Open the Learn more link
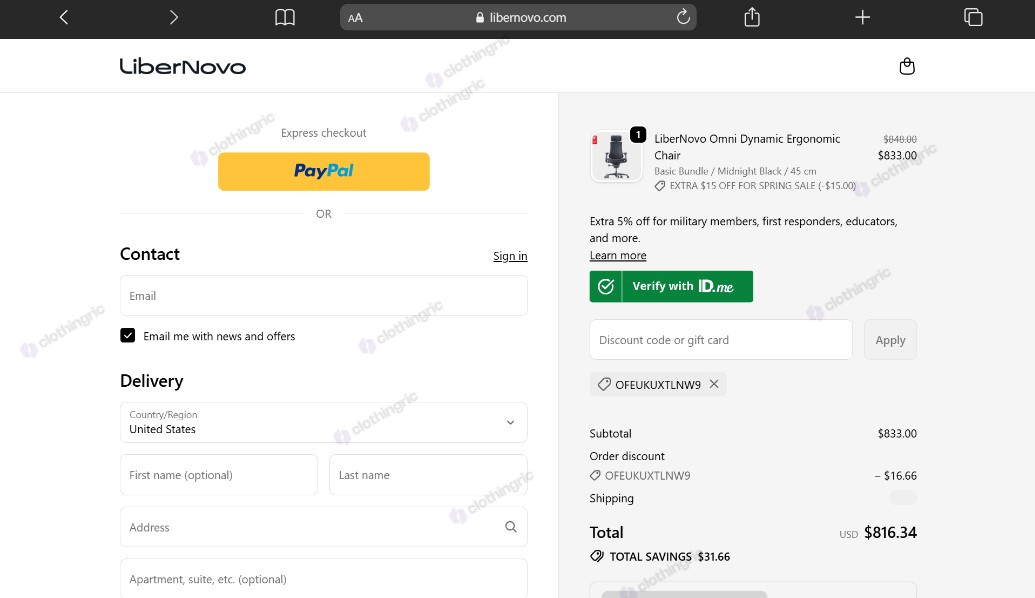Viewport: 1035px width, 598px height. pos(618,255)
